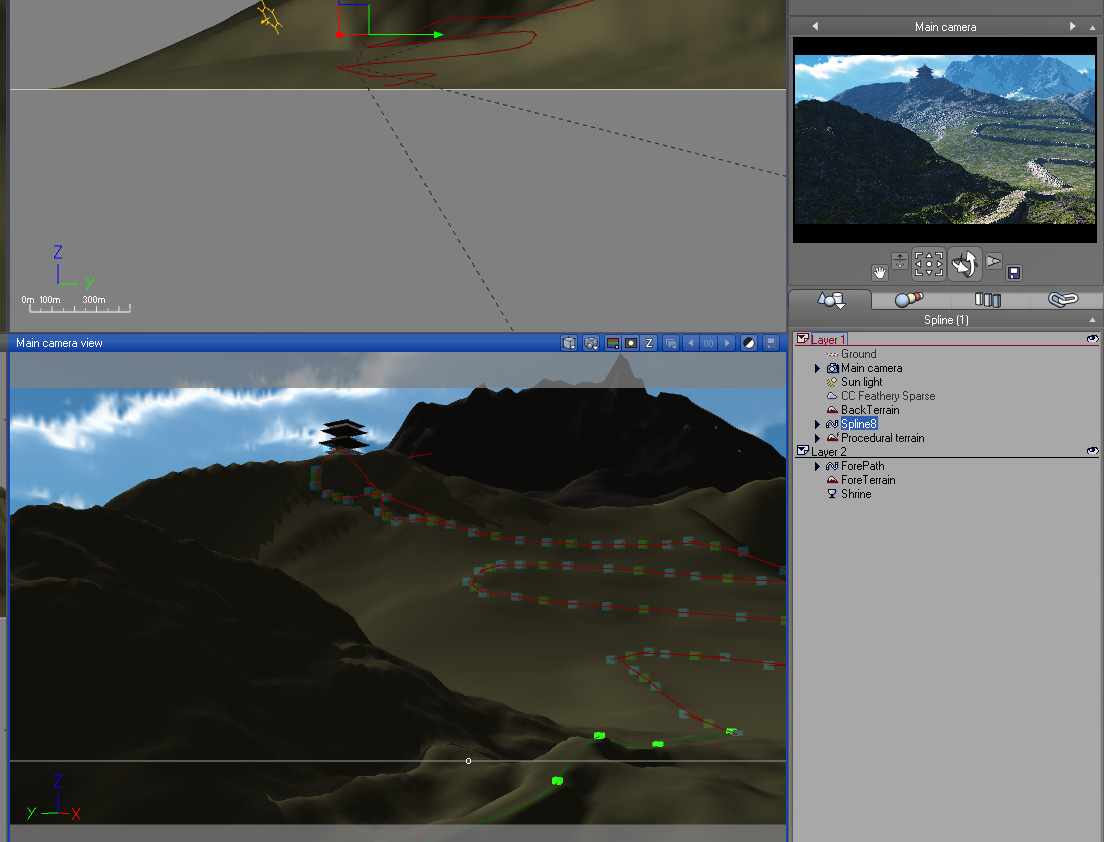Collapse the Spline (1) browser panel
The image size is (1104, 842).
click(x=1092, y=320)
